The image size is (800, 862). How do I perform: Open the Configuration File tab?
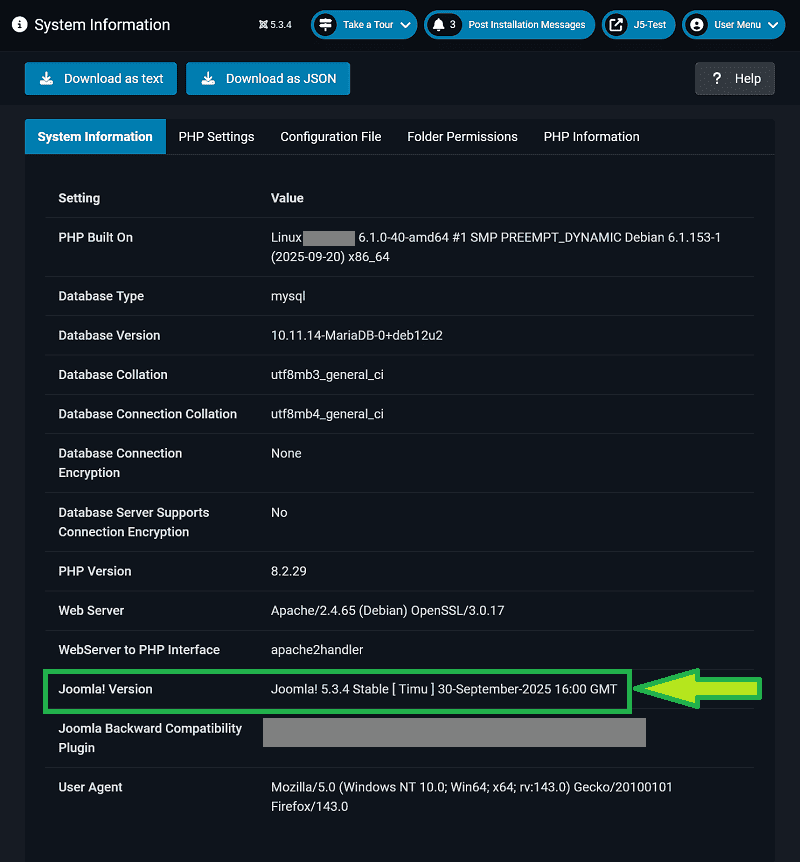pyautogui.click(x=330, y=137)
